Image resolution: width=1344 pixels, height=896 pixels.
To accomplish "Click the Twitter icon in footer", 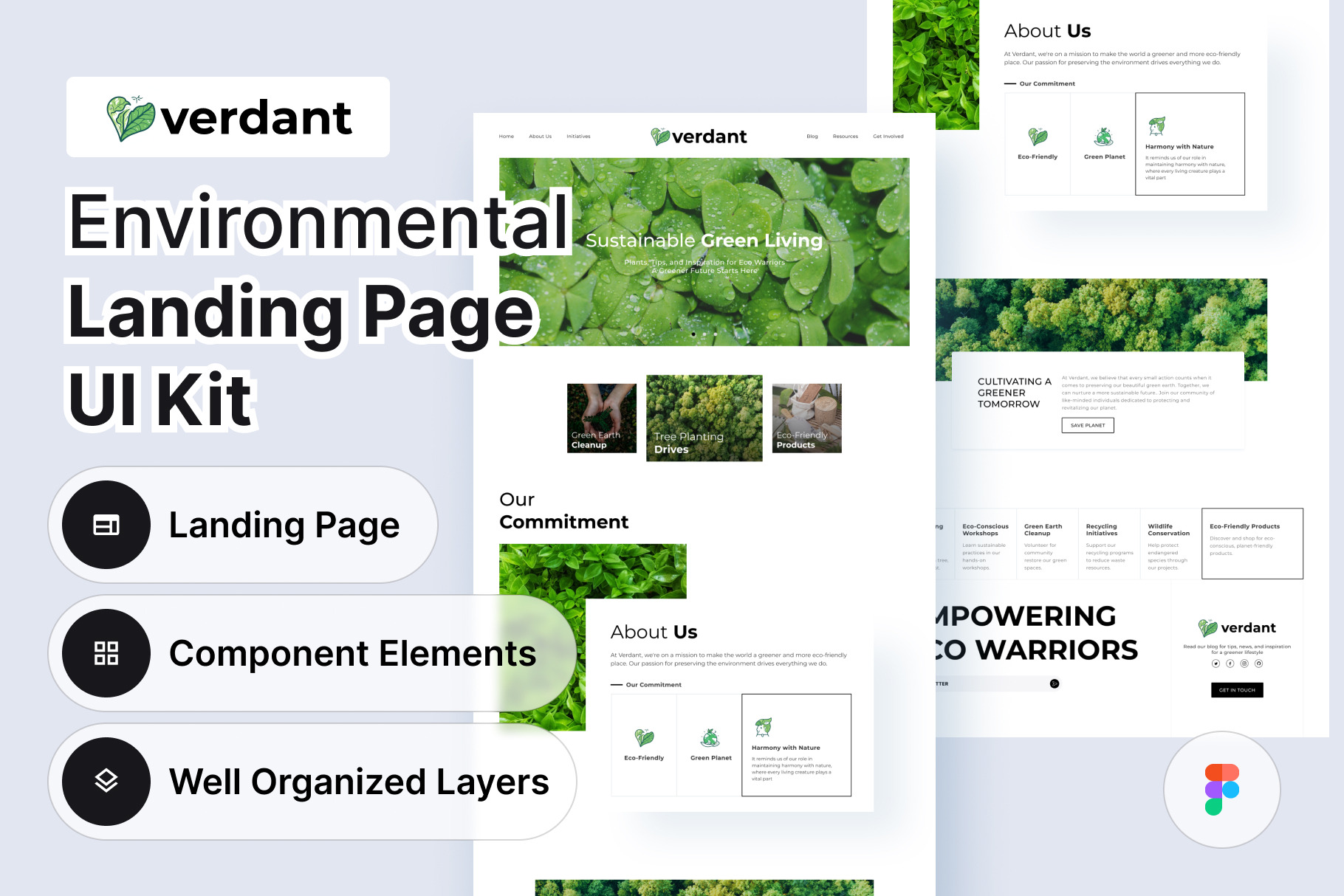I will coord(1216,664).
